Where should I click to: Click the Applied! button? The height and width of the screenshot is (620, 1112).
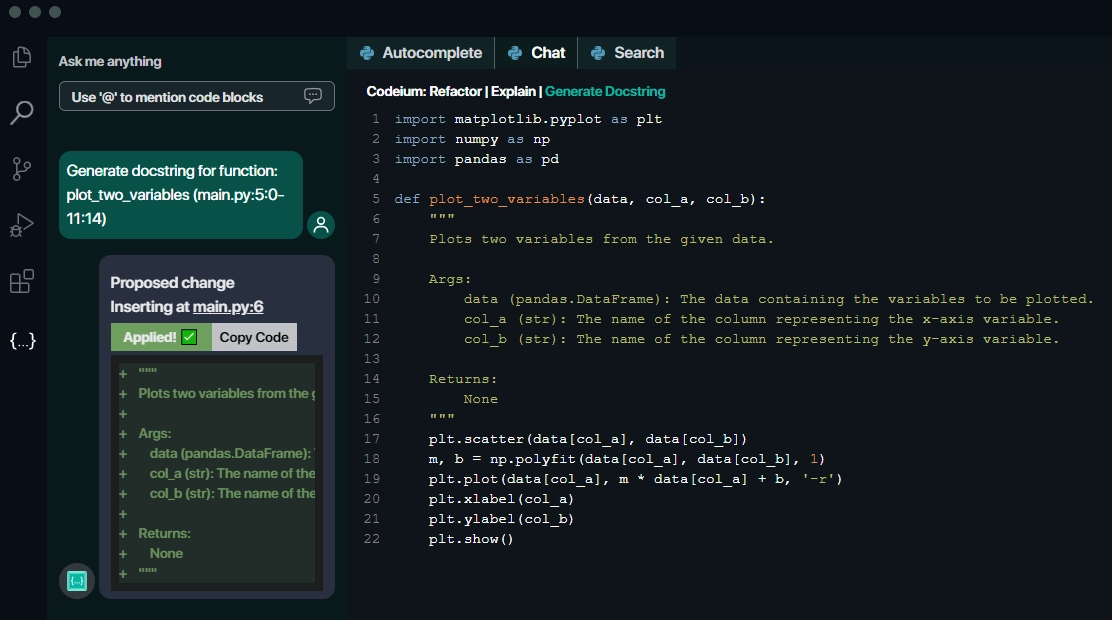[150, 337]
